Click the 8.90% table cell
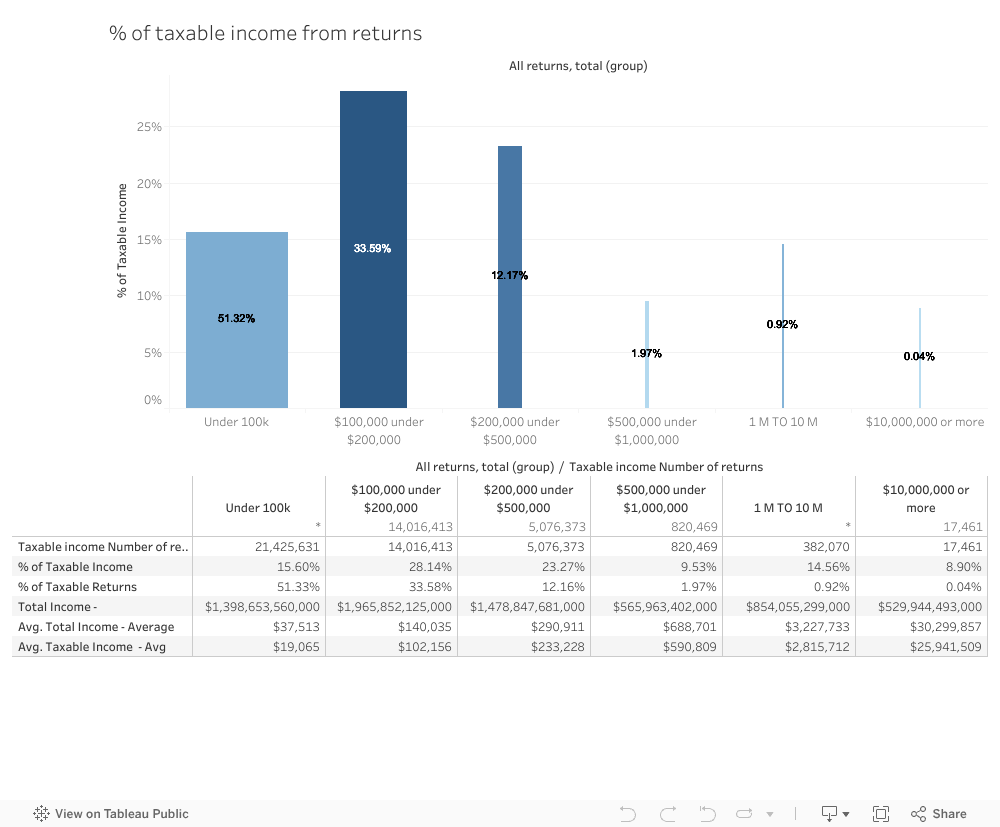 963,566
